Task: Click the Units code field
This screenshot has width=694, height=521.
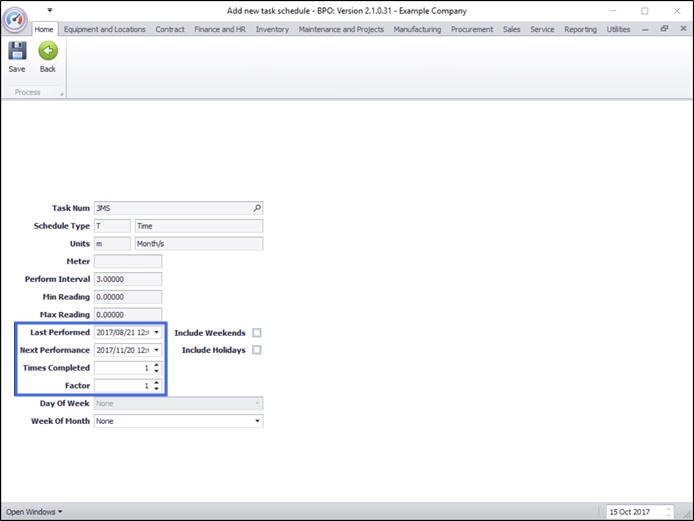Action: tap(112, 243)
